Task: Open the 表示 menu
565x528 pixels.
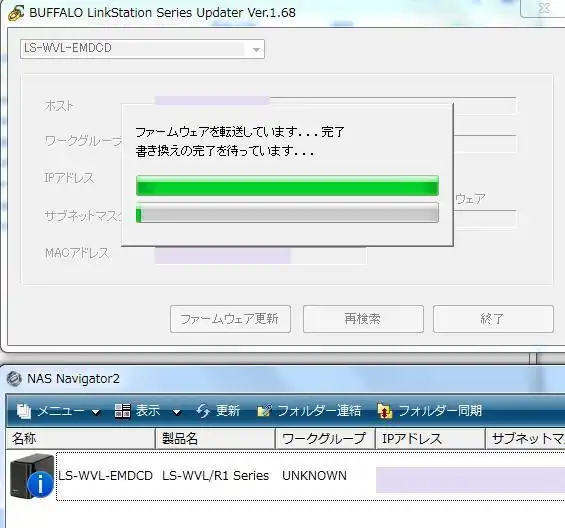Action: coord(148,411)
